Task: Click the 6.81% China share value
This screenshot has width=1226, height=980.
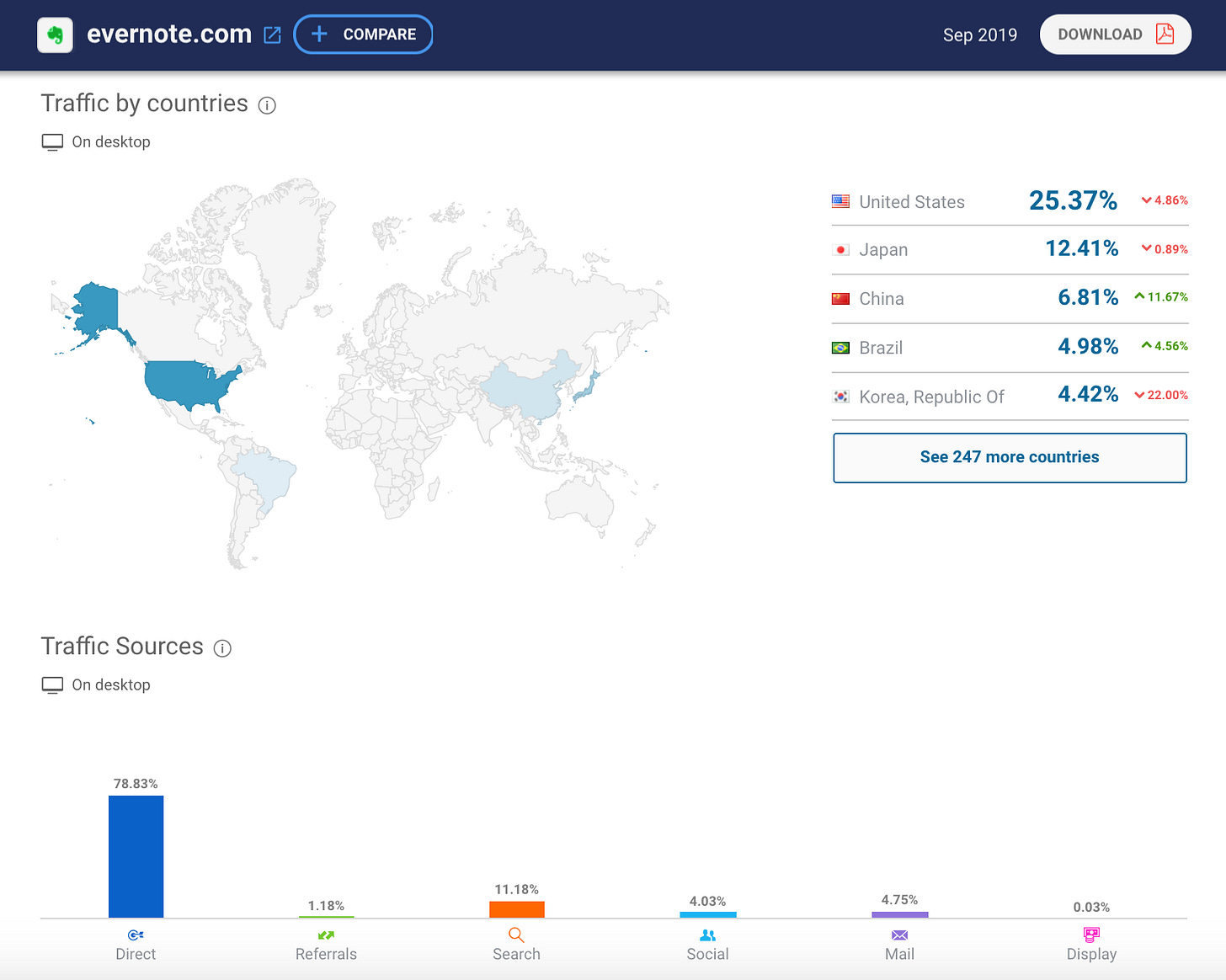Action: pos(1088,297)
